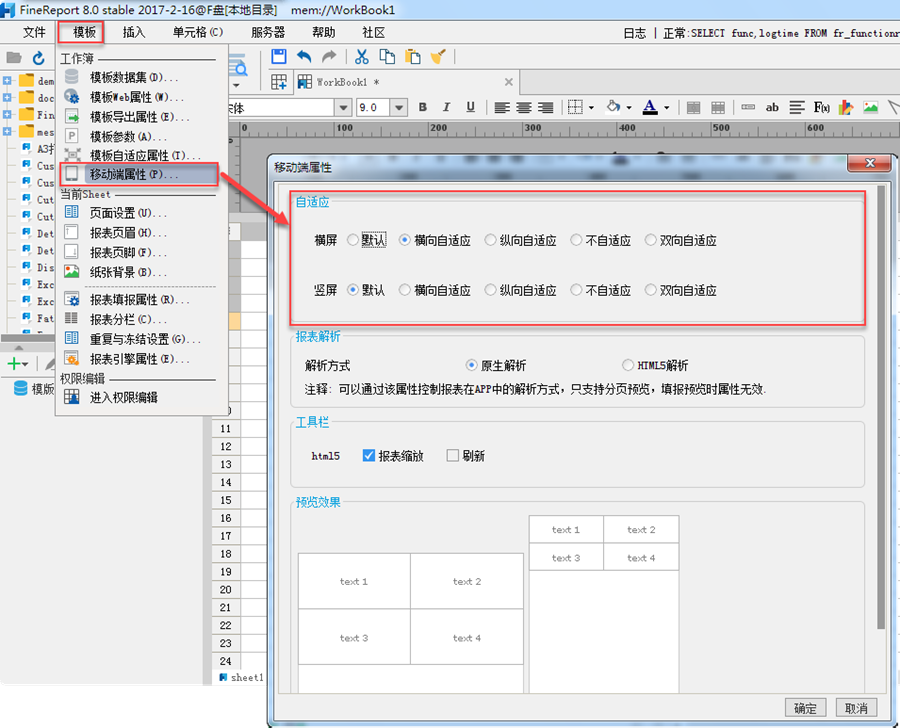This screenshot has width=900, height=728.
Task: Click the 确定 button
Action: [805, 707]
